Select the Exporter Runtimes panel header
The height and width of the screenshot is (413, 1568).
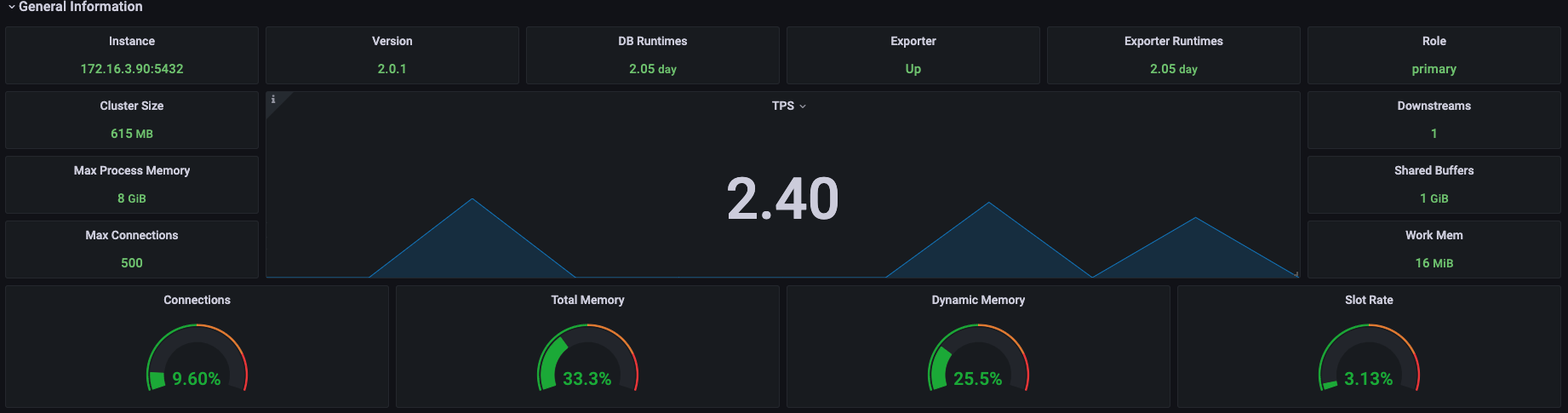1174,41
